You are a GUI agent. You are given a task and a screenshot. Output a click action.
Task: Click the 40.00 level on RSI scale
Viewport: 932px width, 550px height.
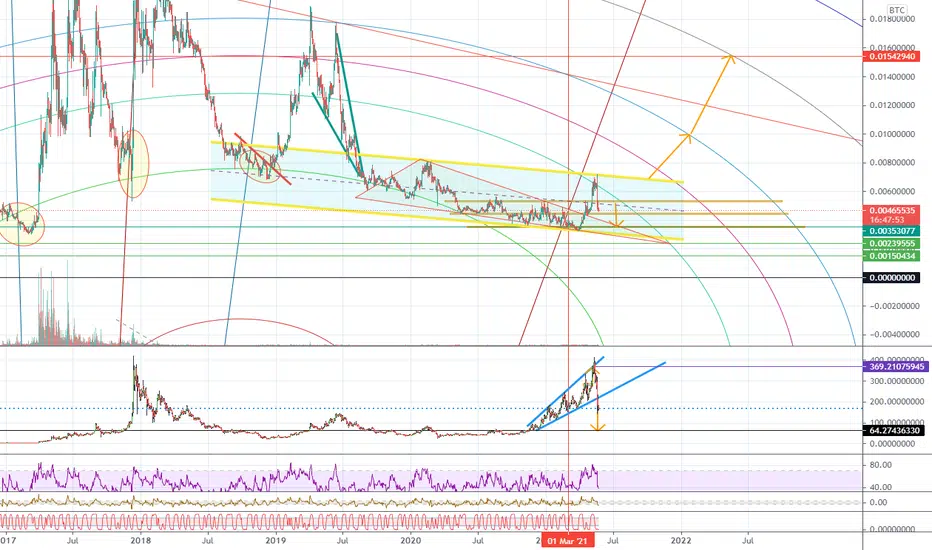point(880,487)
